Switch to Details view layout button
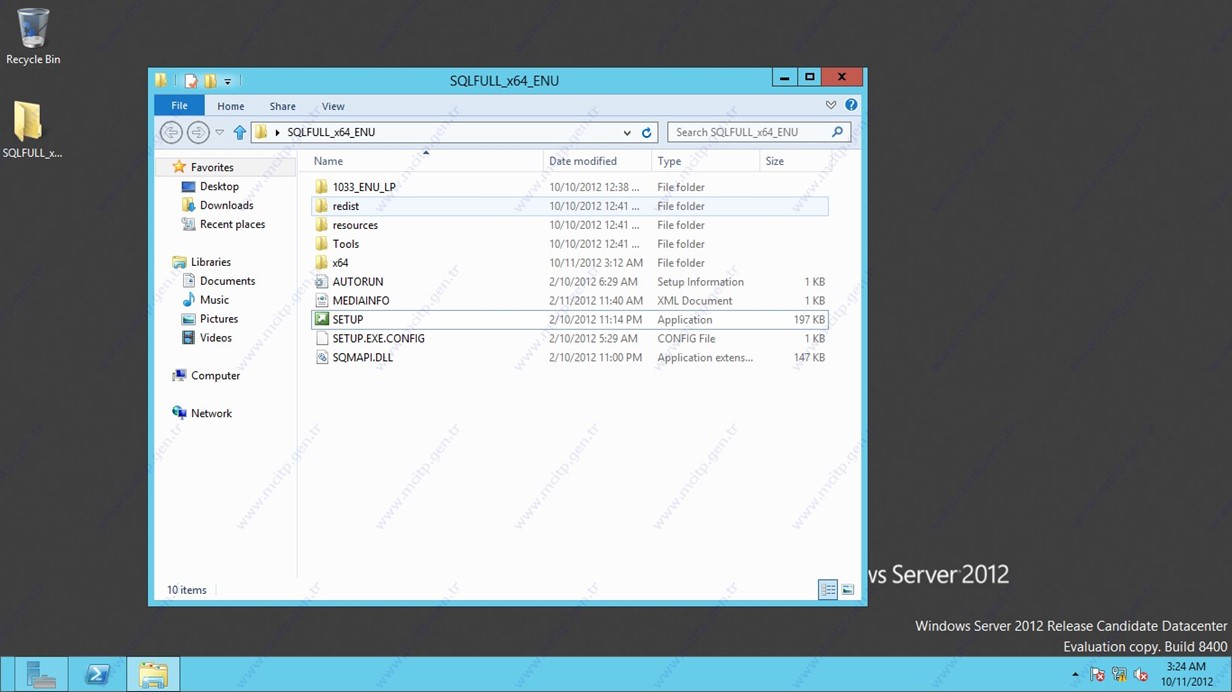The width and height of the screenshot is (1232, 692). coord(828,590)
